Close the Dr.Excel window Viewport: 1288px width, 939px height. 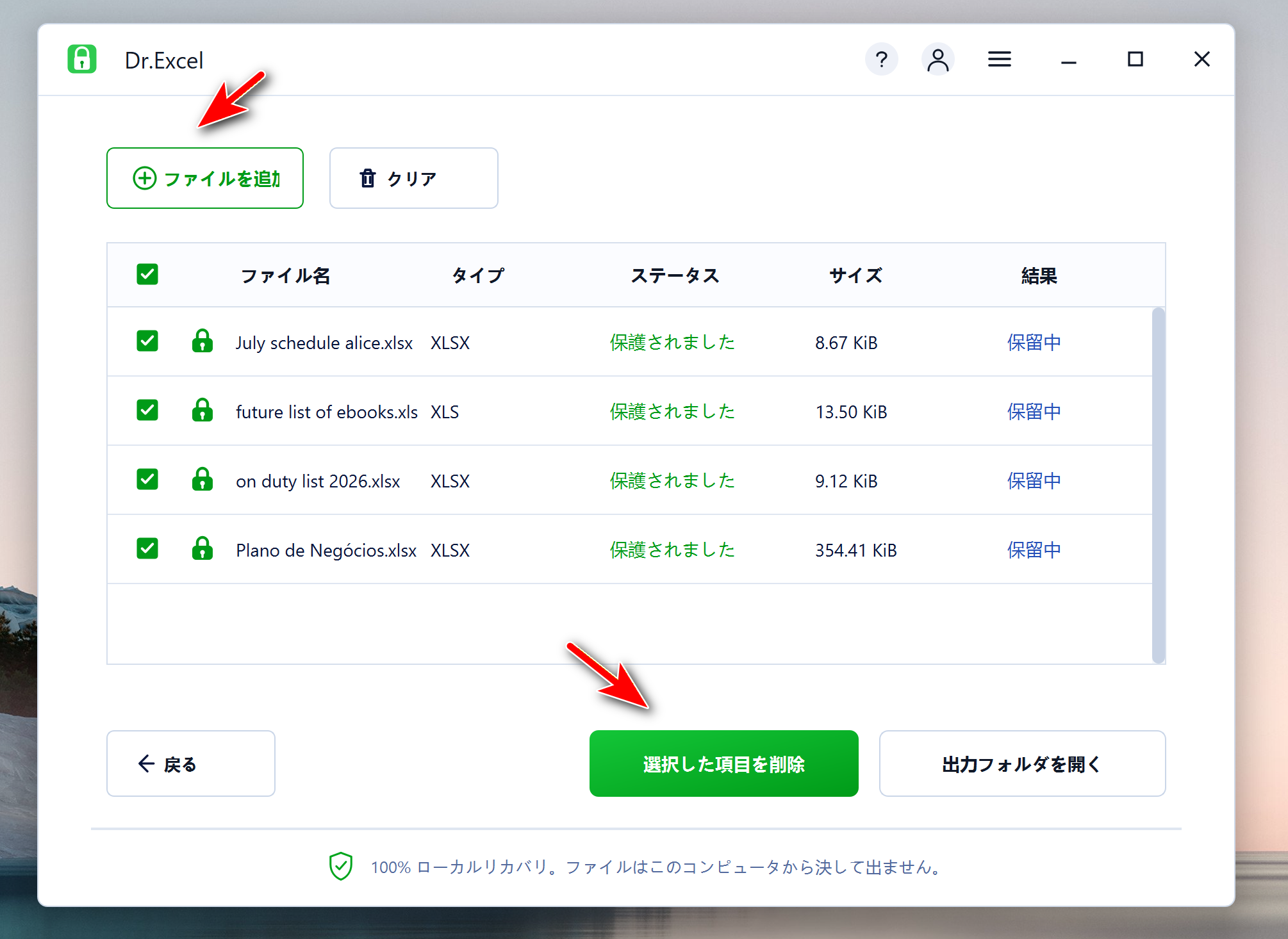[1201, 60]
